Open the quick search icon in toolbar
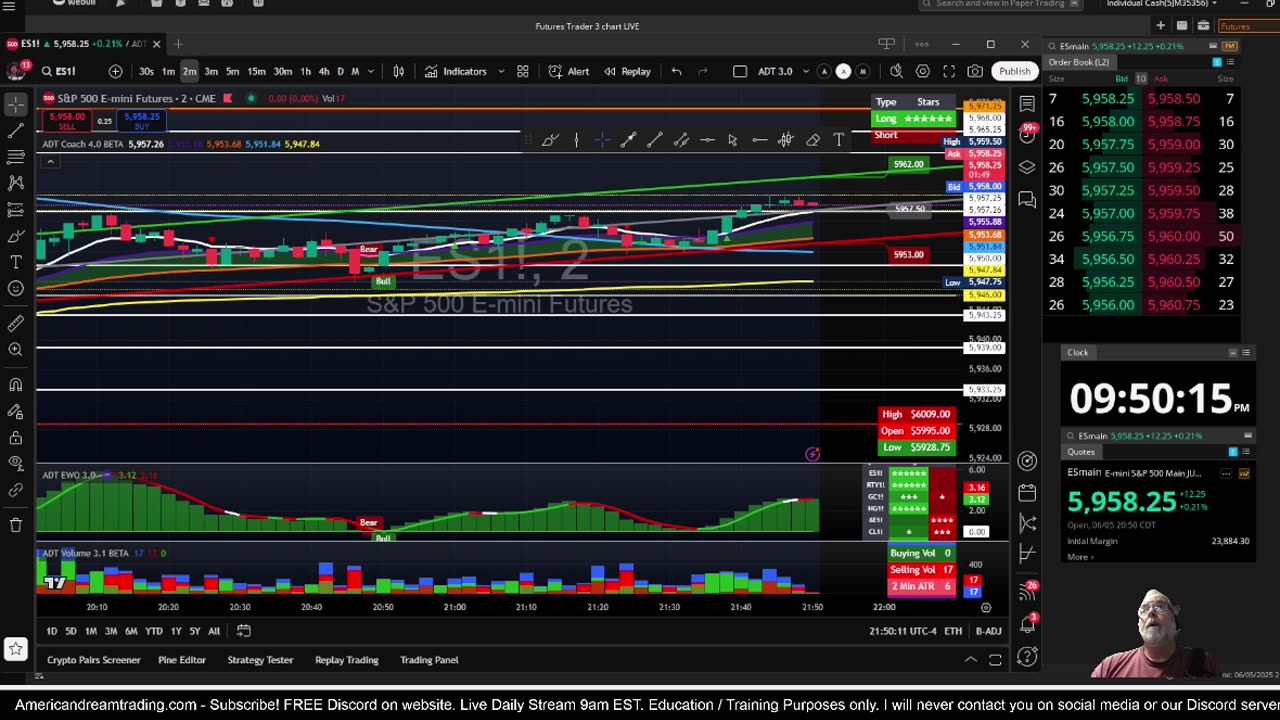The image size is (1280, 720). [896, 71]
